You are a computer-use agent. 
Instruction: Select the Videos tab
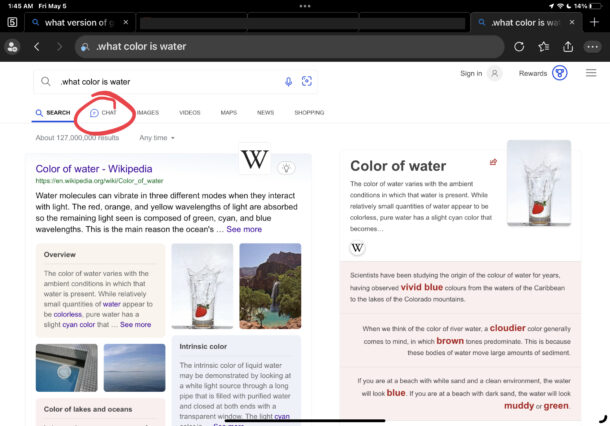coord(189,113)
